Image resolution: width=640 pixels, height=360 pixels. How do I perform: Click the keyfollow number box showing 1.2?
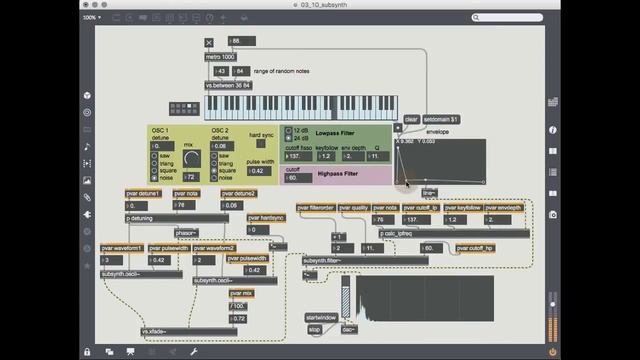pos(327,156)
